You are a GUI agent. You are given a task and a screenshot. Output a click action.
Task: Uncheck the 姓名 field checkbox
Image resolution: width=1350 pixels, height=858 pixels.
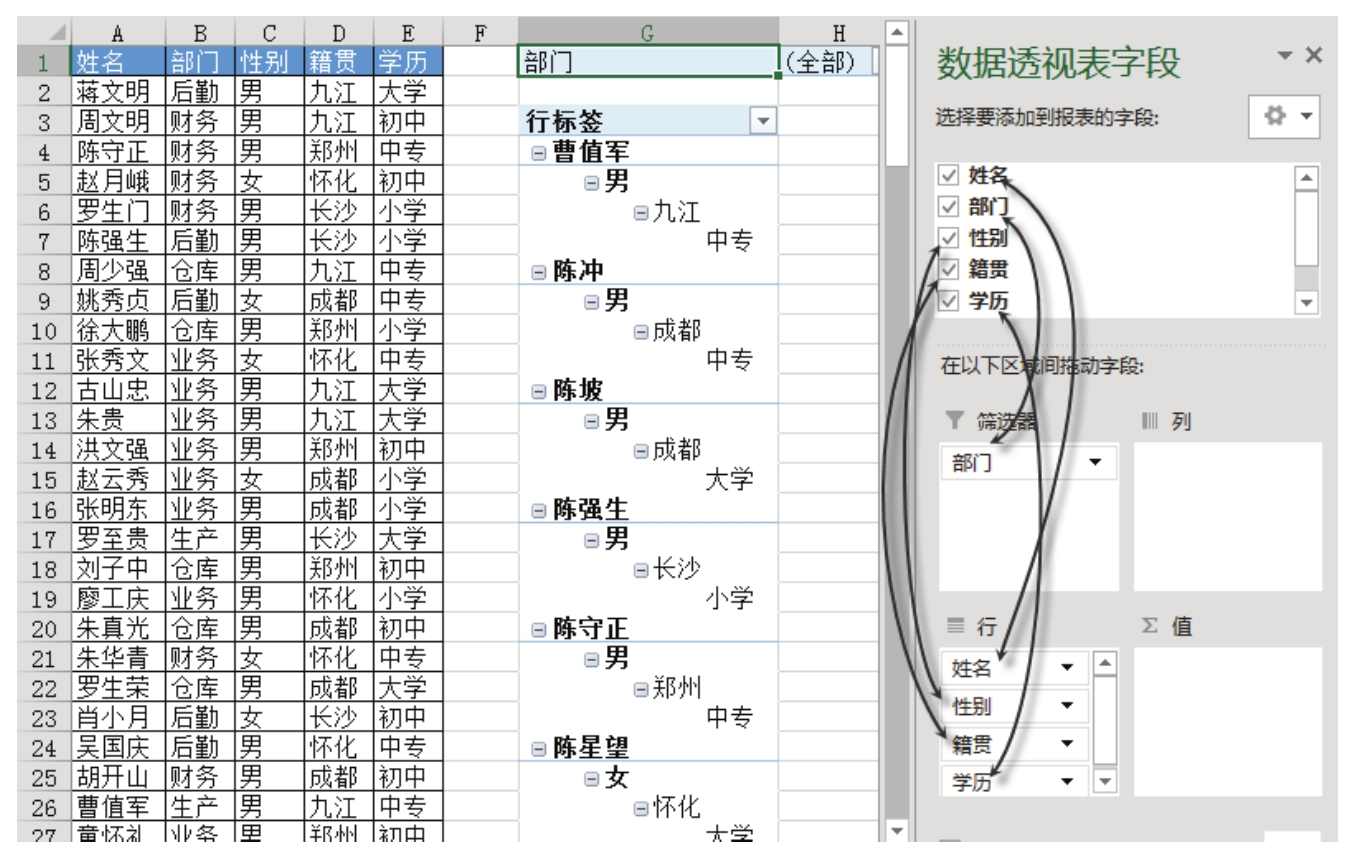click(948, 177)
